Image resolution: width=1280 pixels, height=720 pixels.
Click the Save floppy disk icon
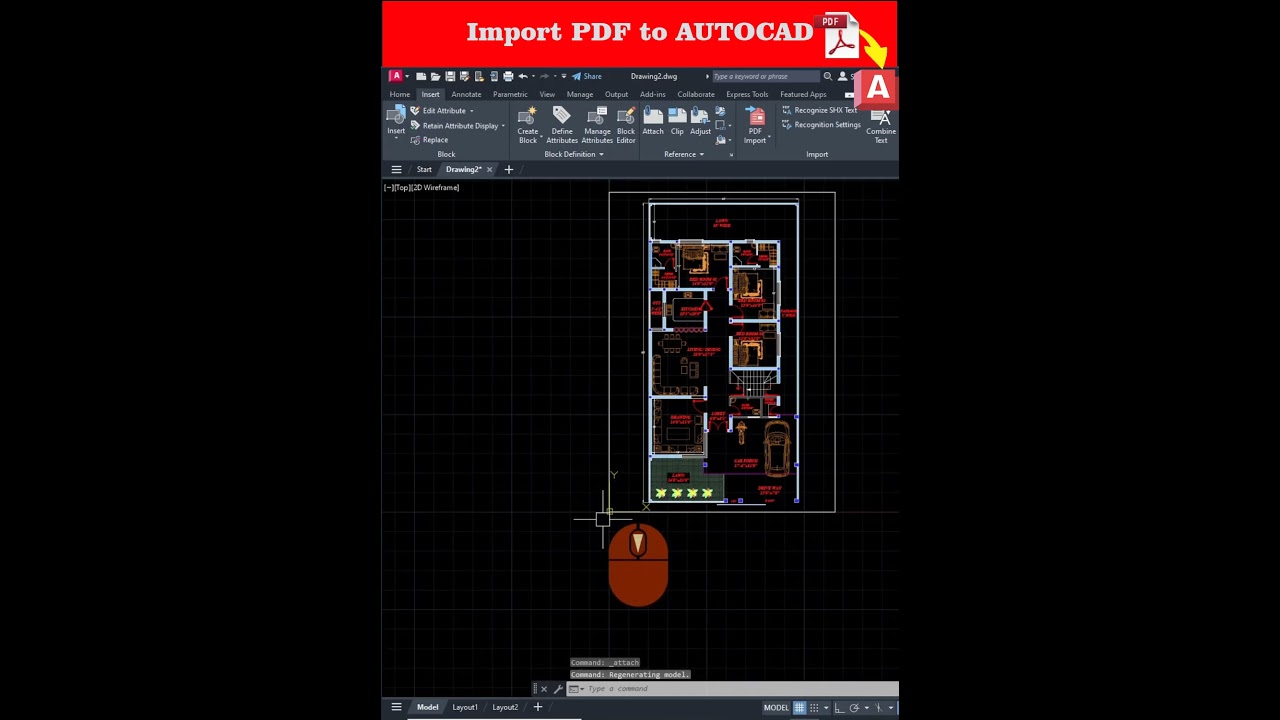(x=450, y=76)
